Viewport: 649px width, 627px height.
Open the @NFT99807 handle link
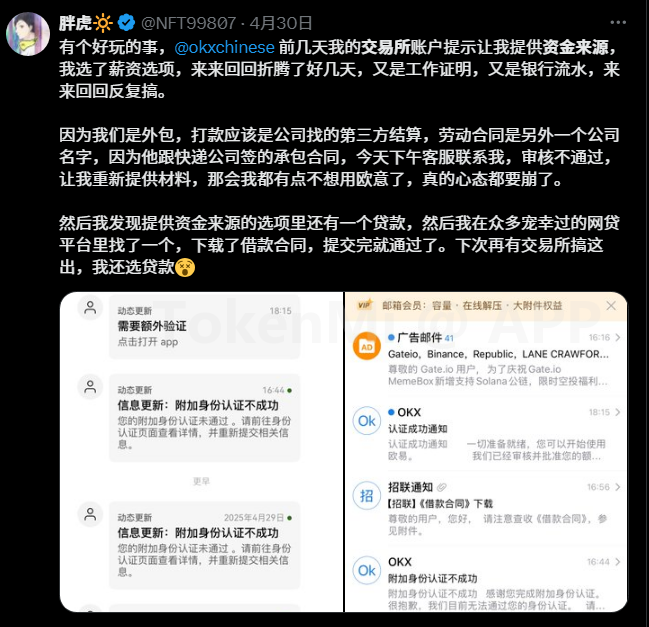189,23
